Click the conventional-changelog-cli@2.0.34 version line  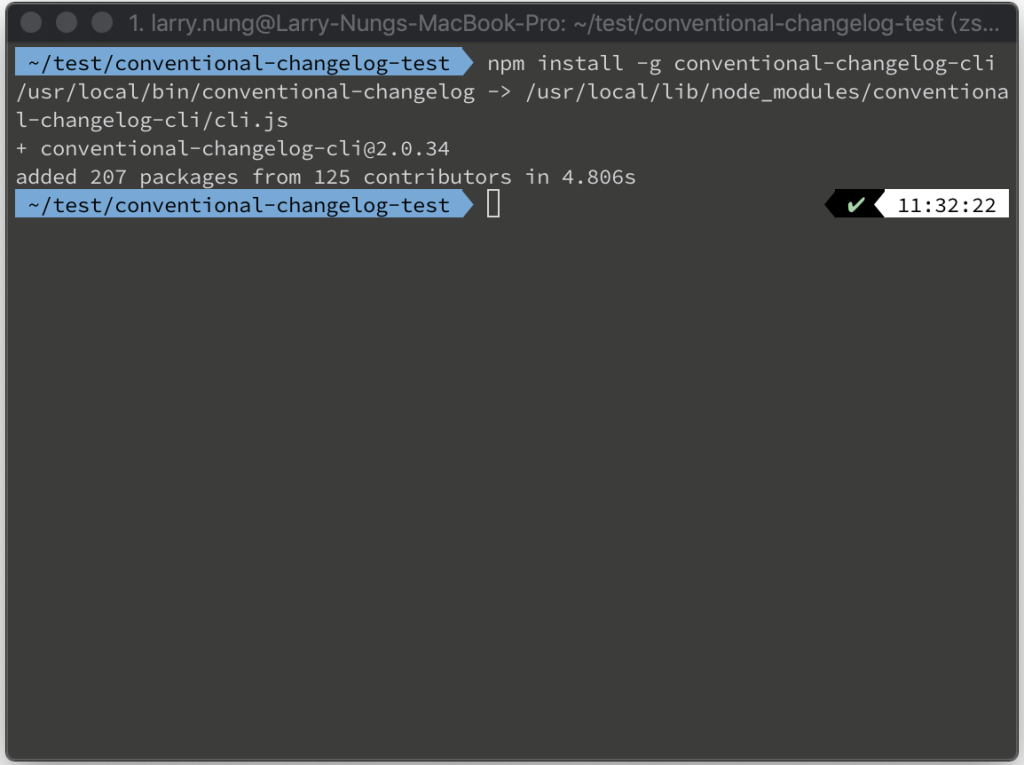click(x=245, y=149)
